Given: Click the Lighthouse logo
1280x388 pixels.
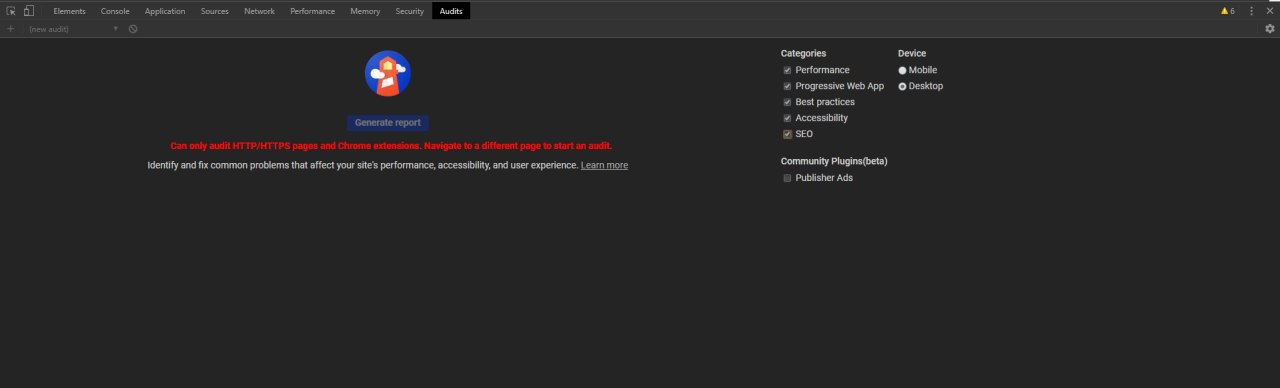Looking at the screenshot, I should [x=388, y=73].
